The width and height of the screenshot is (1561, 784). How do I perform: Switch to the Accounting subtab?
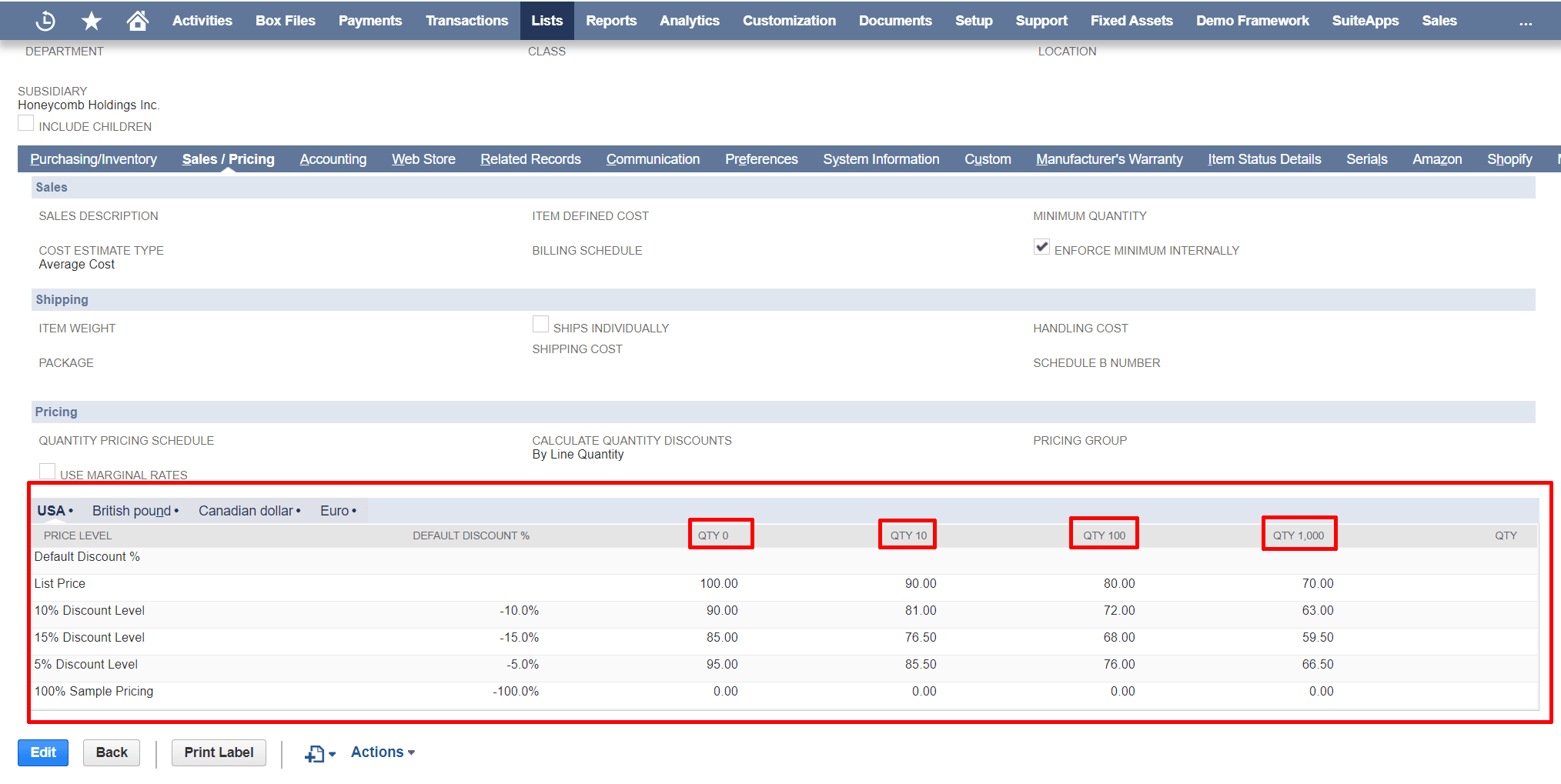pos(333,159)
